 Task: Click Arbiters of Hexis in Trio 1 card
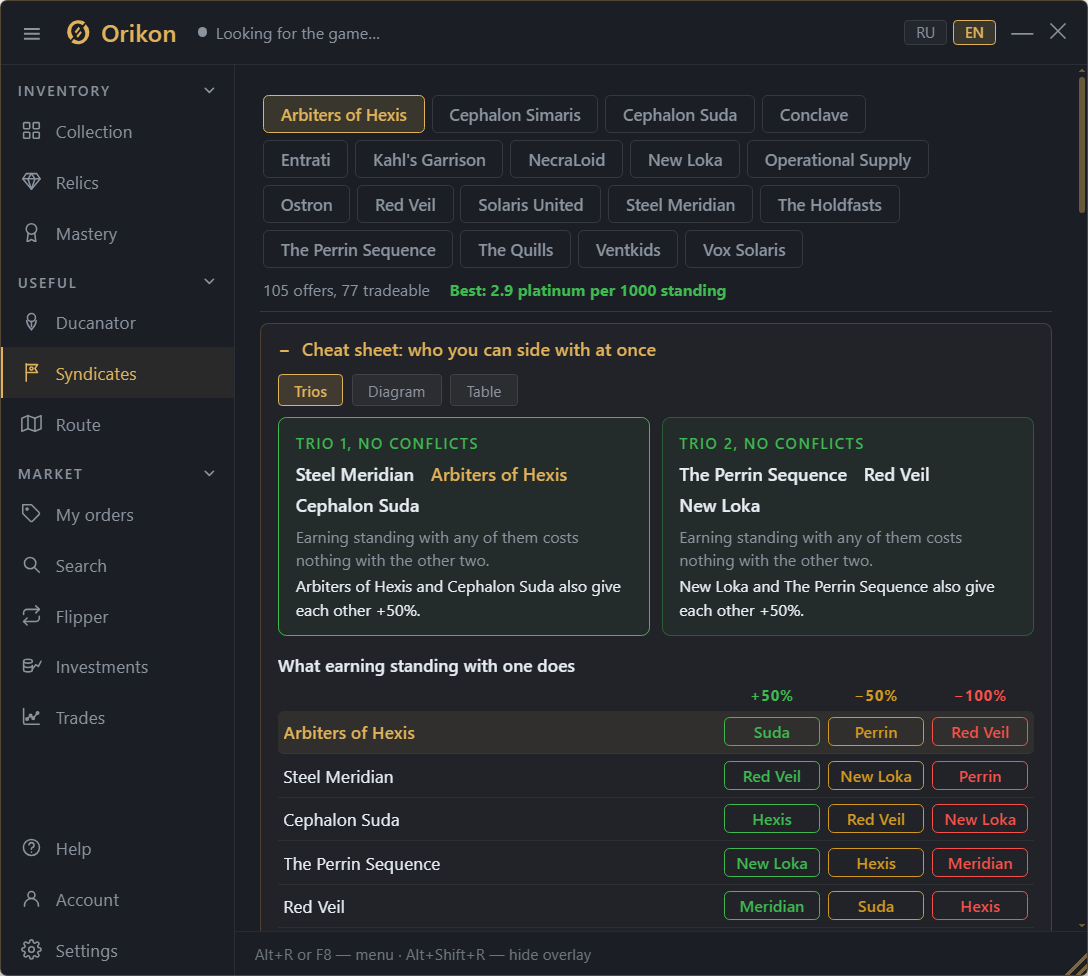pos(499,474)
